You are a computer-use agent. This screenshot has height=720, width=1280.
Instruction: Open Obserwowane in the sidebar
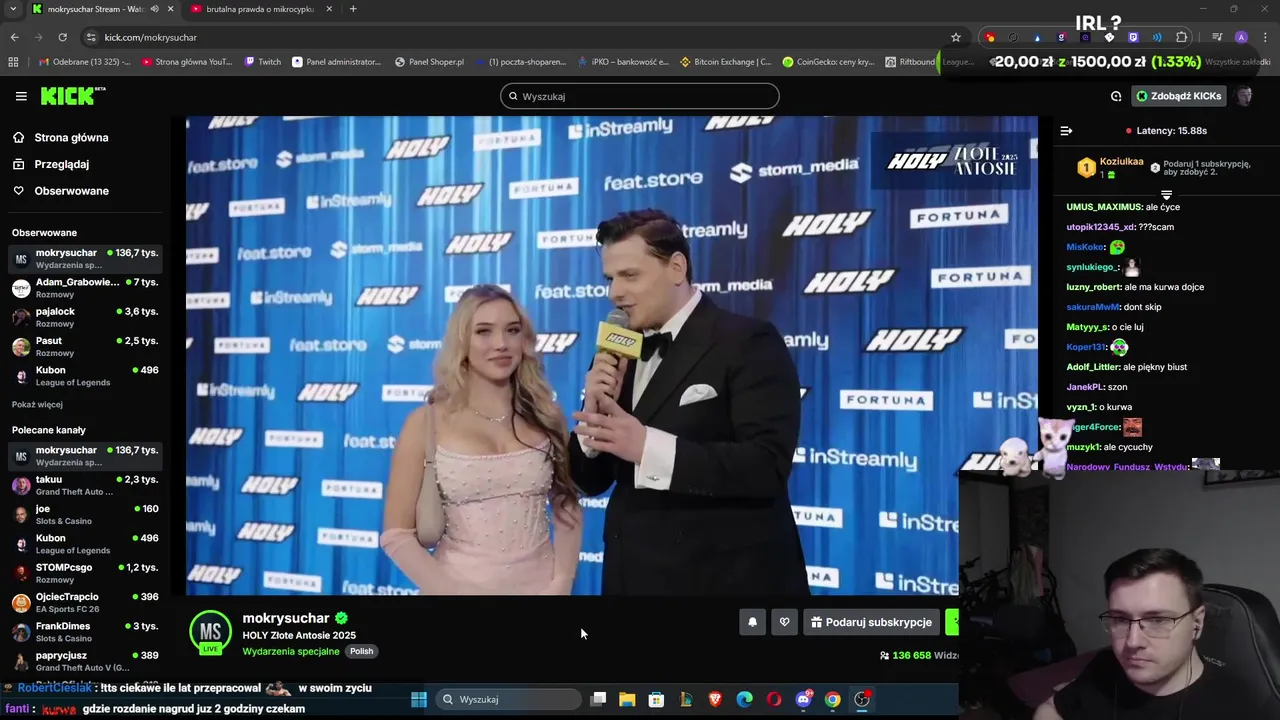71,191
